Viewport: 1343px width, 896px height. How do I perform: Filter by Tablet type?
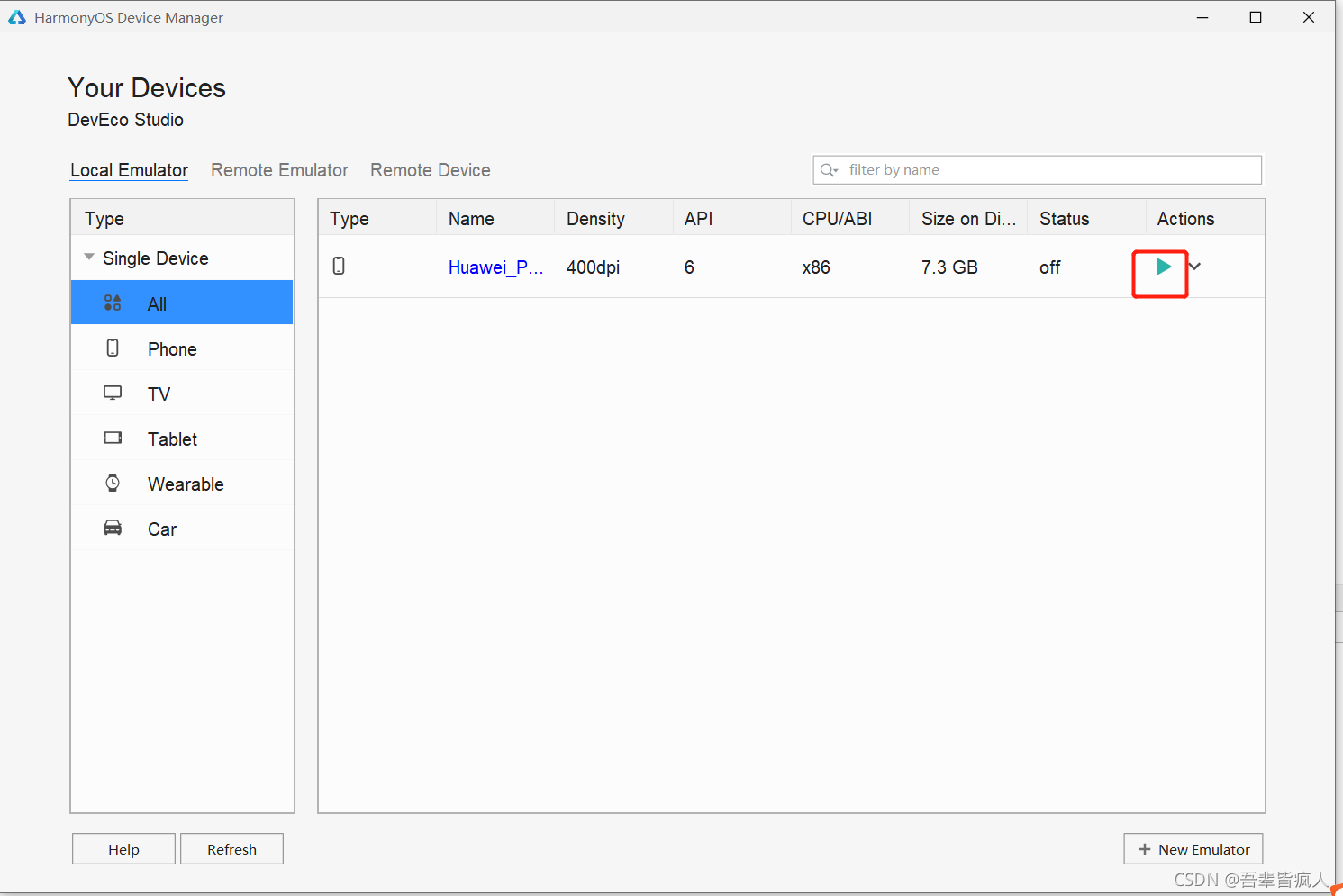(182, 438)
